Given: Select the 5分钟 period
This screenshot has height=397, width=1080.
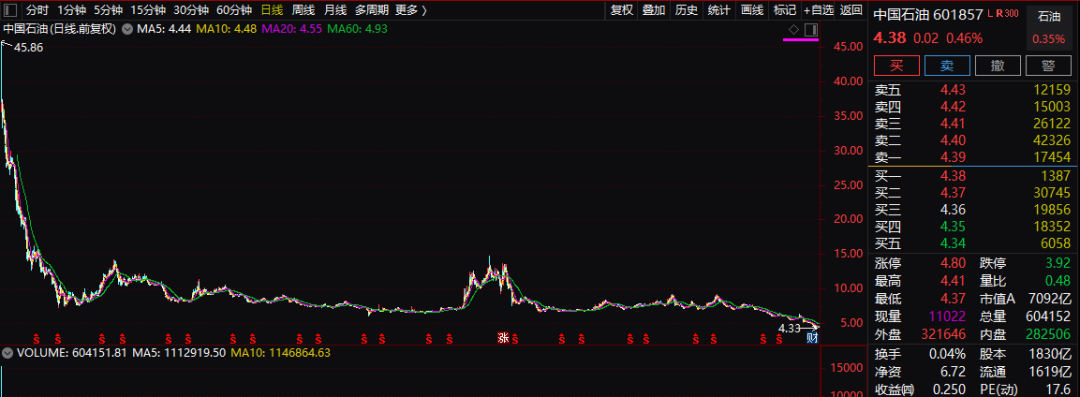Looking at the screenshot, I should pyautogui.click(x=107, y=10).
